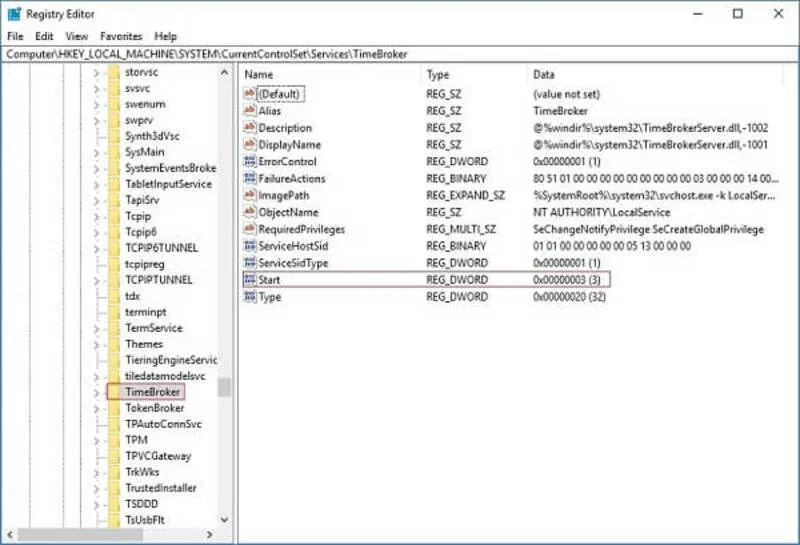The image size is (800, 545).
Task: Click Start data value 0x00000003 (3)
Action: pos(566,280)
